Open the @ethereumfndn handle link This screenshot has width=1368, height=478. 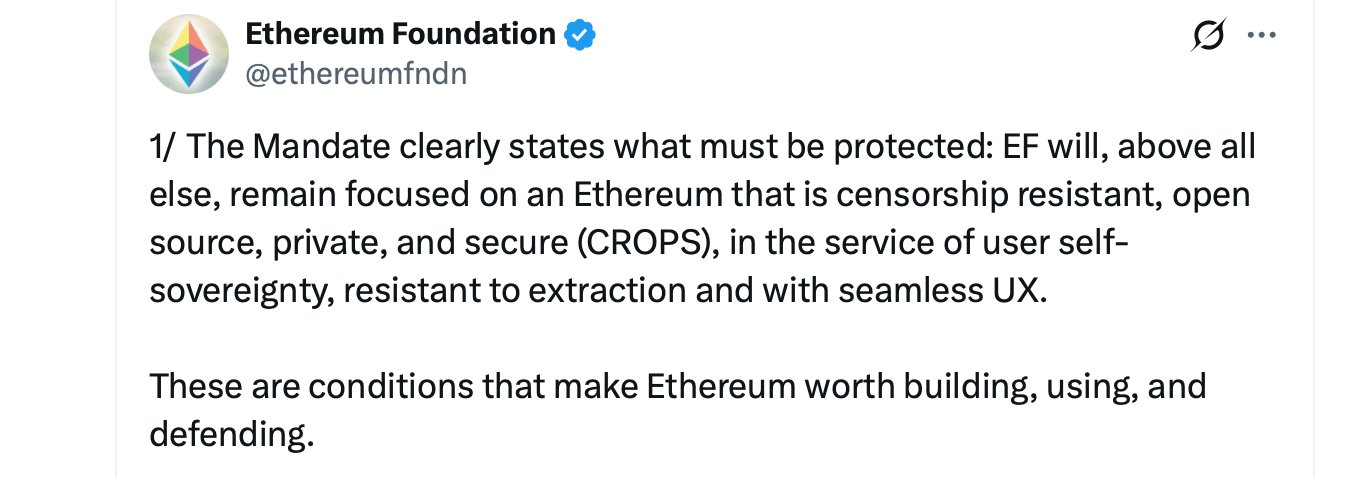click(356, 73)
